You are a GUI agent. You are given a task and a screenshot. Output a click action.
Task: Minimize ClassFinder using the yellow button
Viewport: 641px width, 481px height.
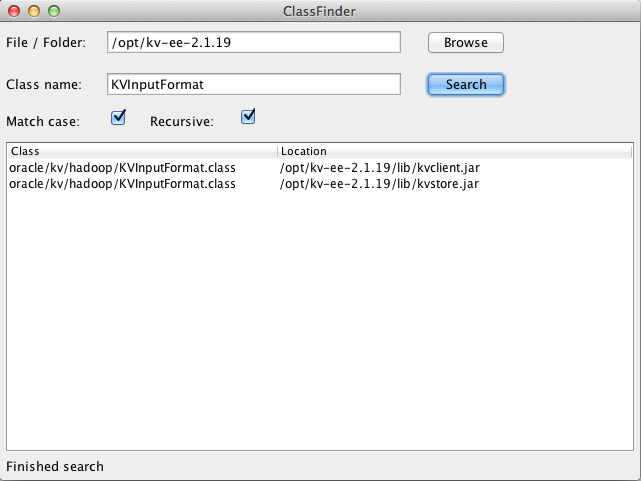tap(34, 11)
